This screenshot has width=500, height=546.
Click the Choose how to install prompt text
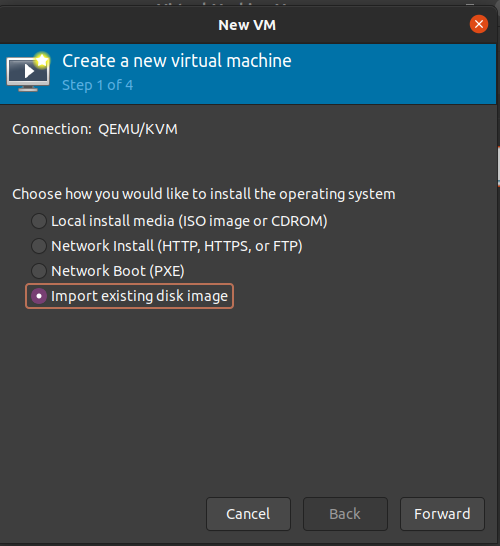click(x=204, y=194)
